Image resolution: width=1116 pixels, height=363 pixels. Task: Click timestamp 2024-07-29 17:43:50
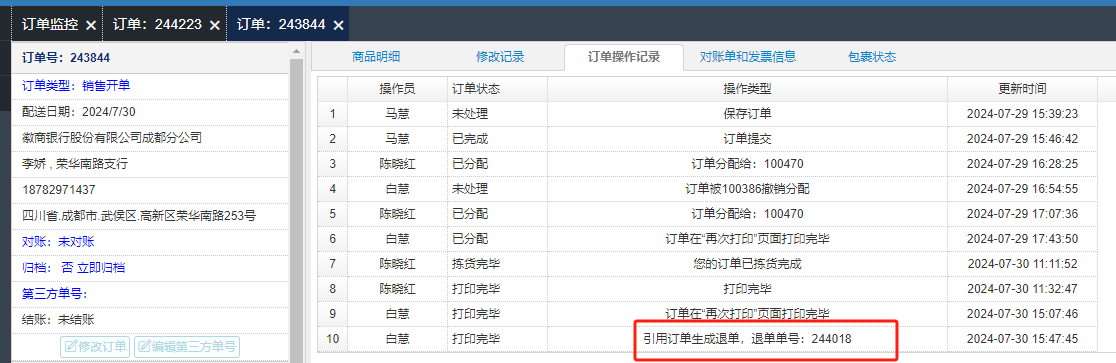point(1022,238)
